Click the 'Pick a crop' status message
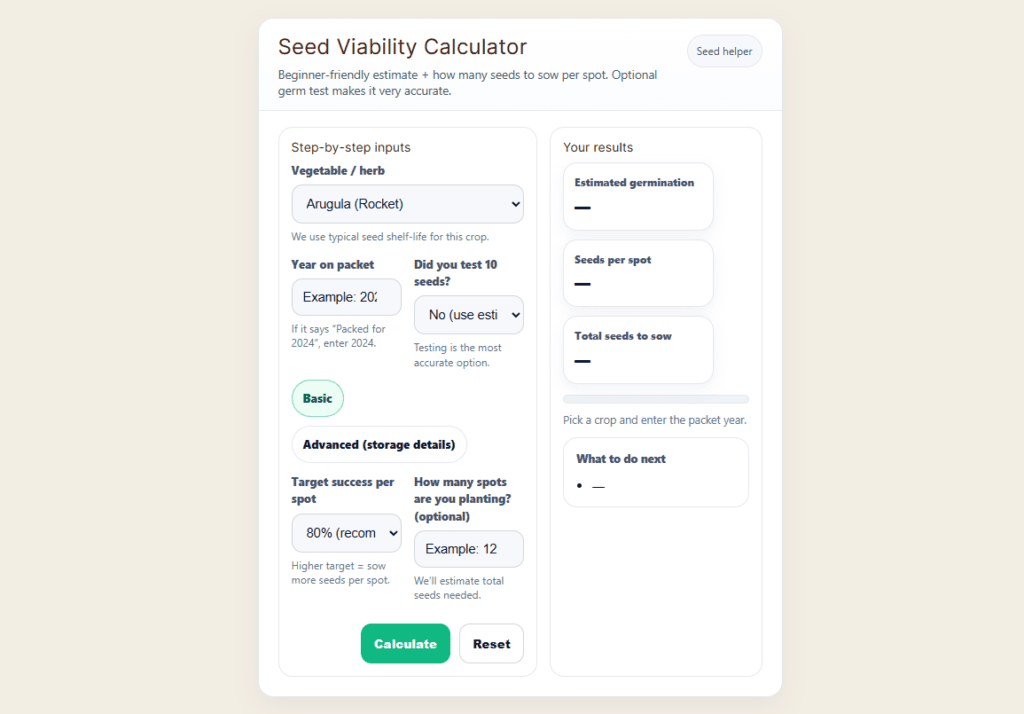Viewport: 1024px width, 714px height. tap(655, 420)
